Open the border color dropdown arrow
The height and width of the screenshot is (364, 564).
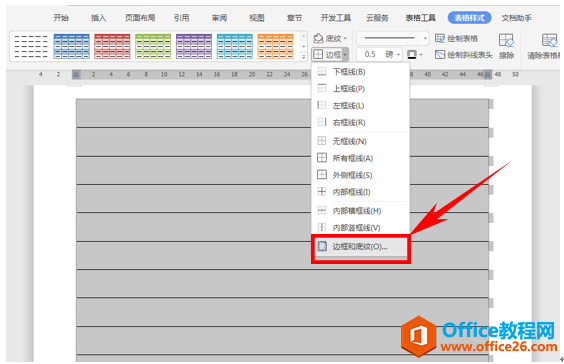(421, 55)
